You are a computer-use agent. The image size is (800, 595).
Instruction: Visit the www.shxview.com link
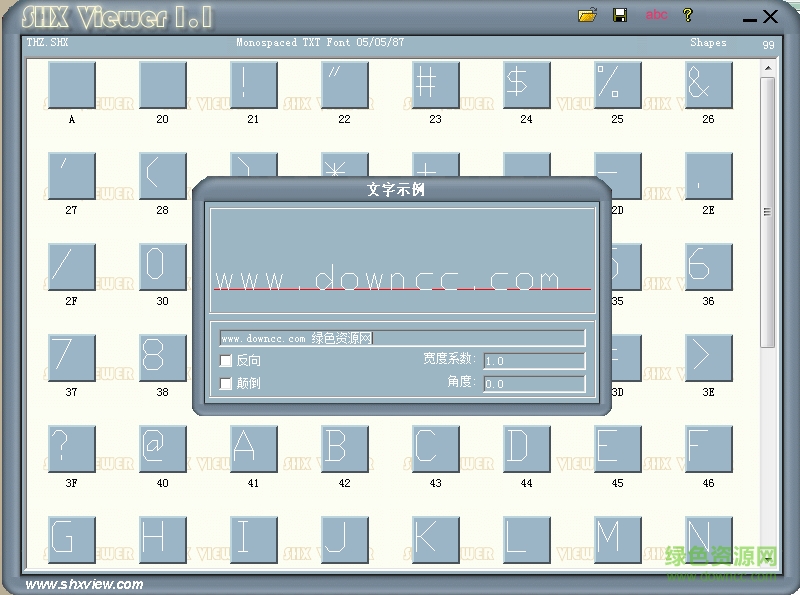click(85, 584)
